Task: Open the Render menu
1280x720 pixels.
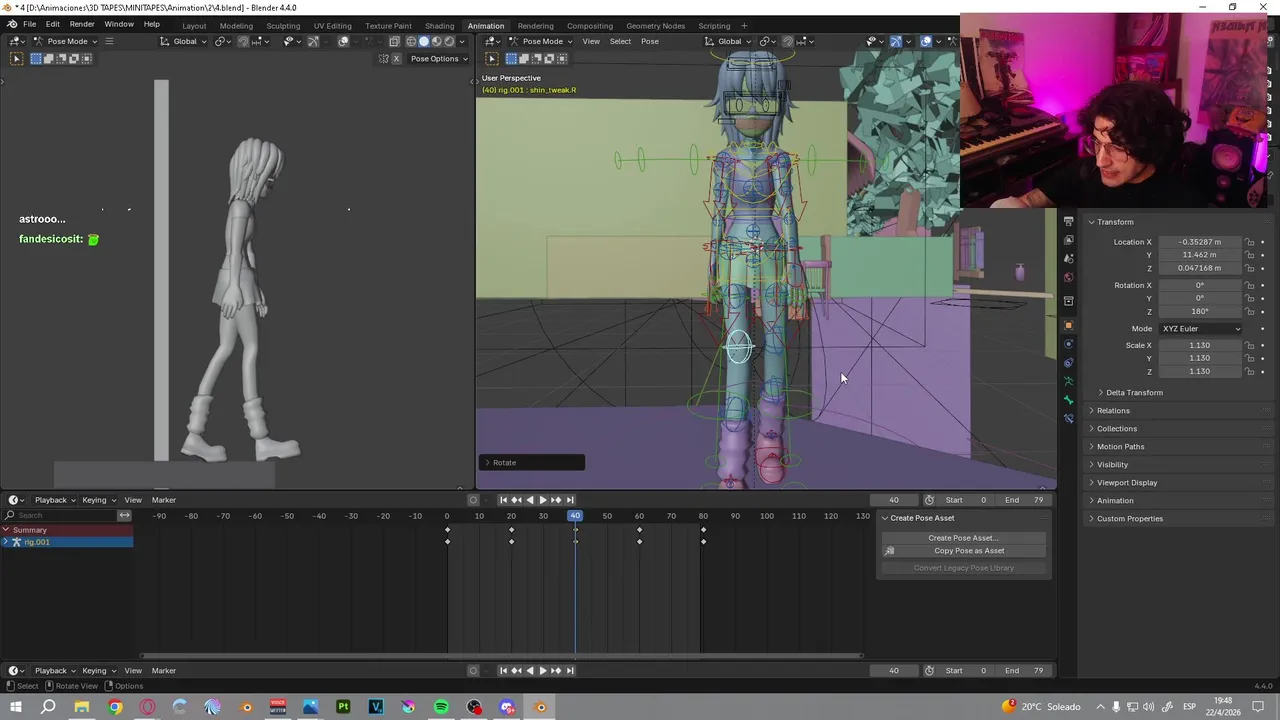Action: (x=82, y=24)
